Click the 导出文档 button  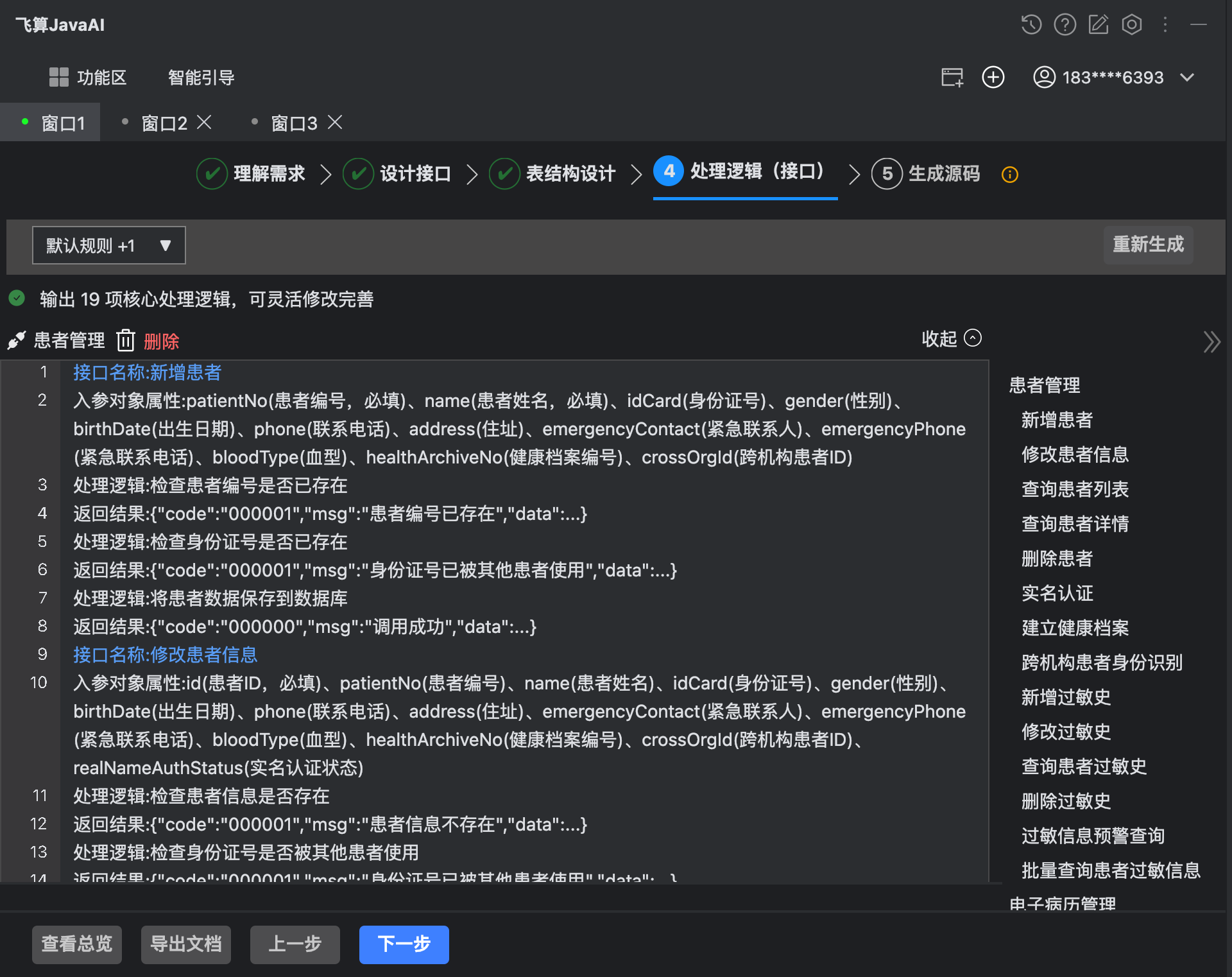pos(186,944)
